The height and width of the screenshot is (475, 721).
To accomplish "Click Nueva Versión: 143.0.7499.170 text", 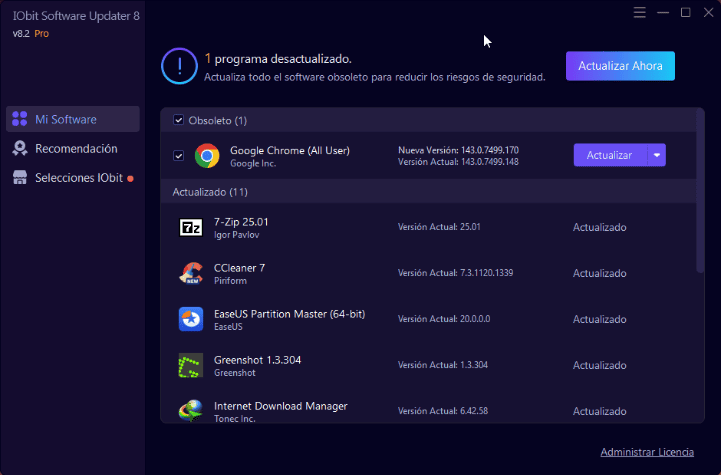I will (x=458, y=150).
